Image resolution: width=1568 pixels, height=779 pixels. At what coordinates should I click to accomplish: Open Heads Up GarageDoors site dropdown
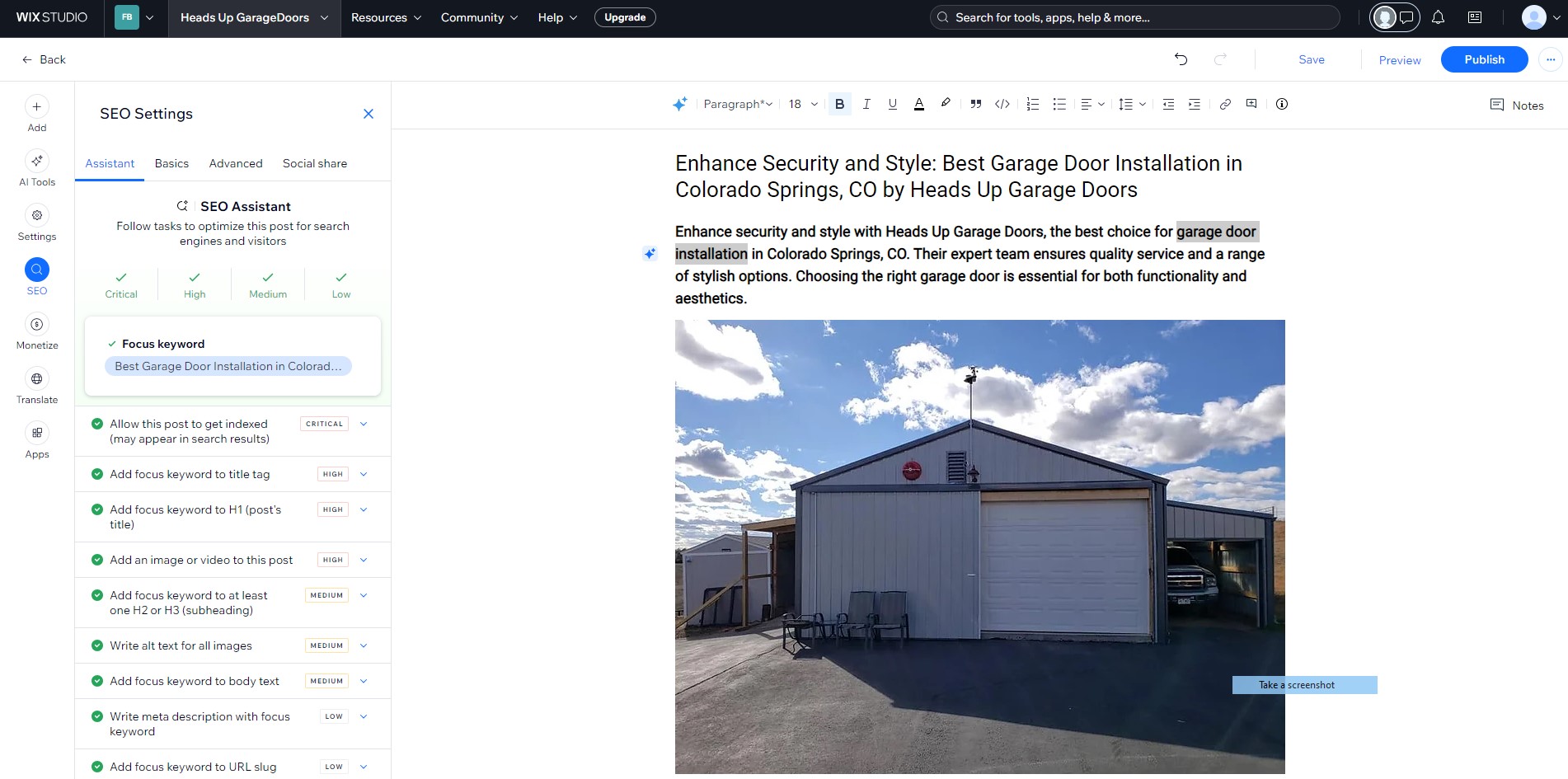pos(254,17)
